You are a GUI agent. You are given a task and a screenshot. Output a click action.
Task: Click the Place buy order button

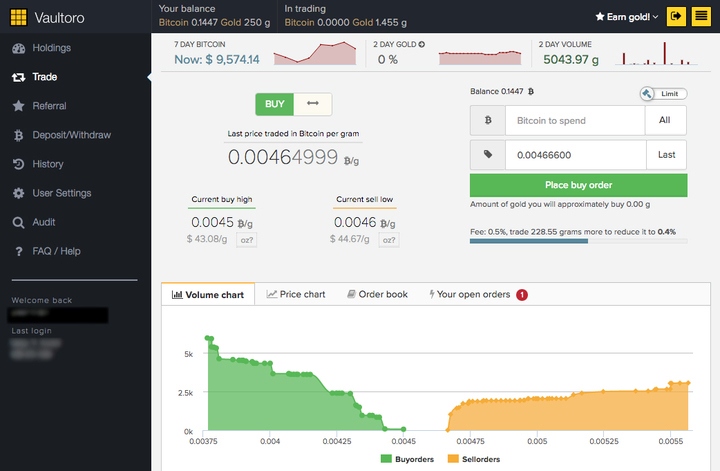[x=578, y=185]
